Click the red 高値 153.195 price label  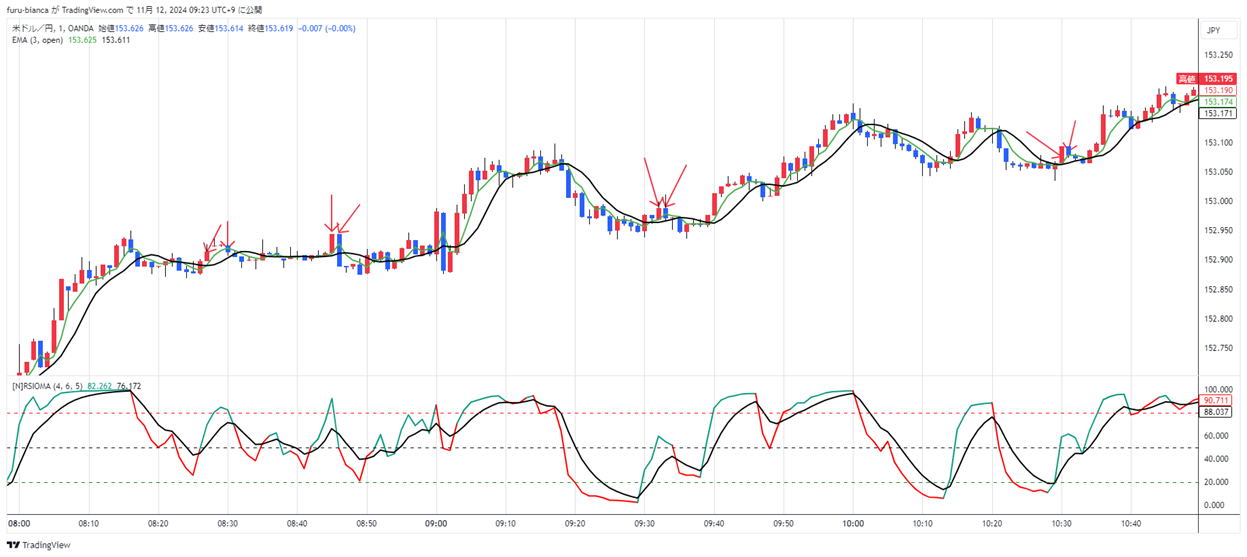[x=1207, y=78]
